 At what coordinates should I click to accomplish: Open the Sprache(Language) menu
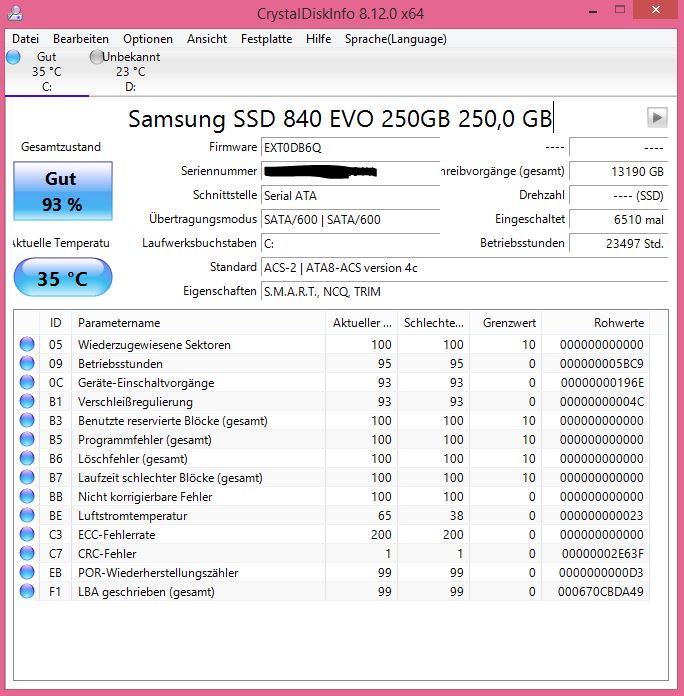(395, 39)
